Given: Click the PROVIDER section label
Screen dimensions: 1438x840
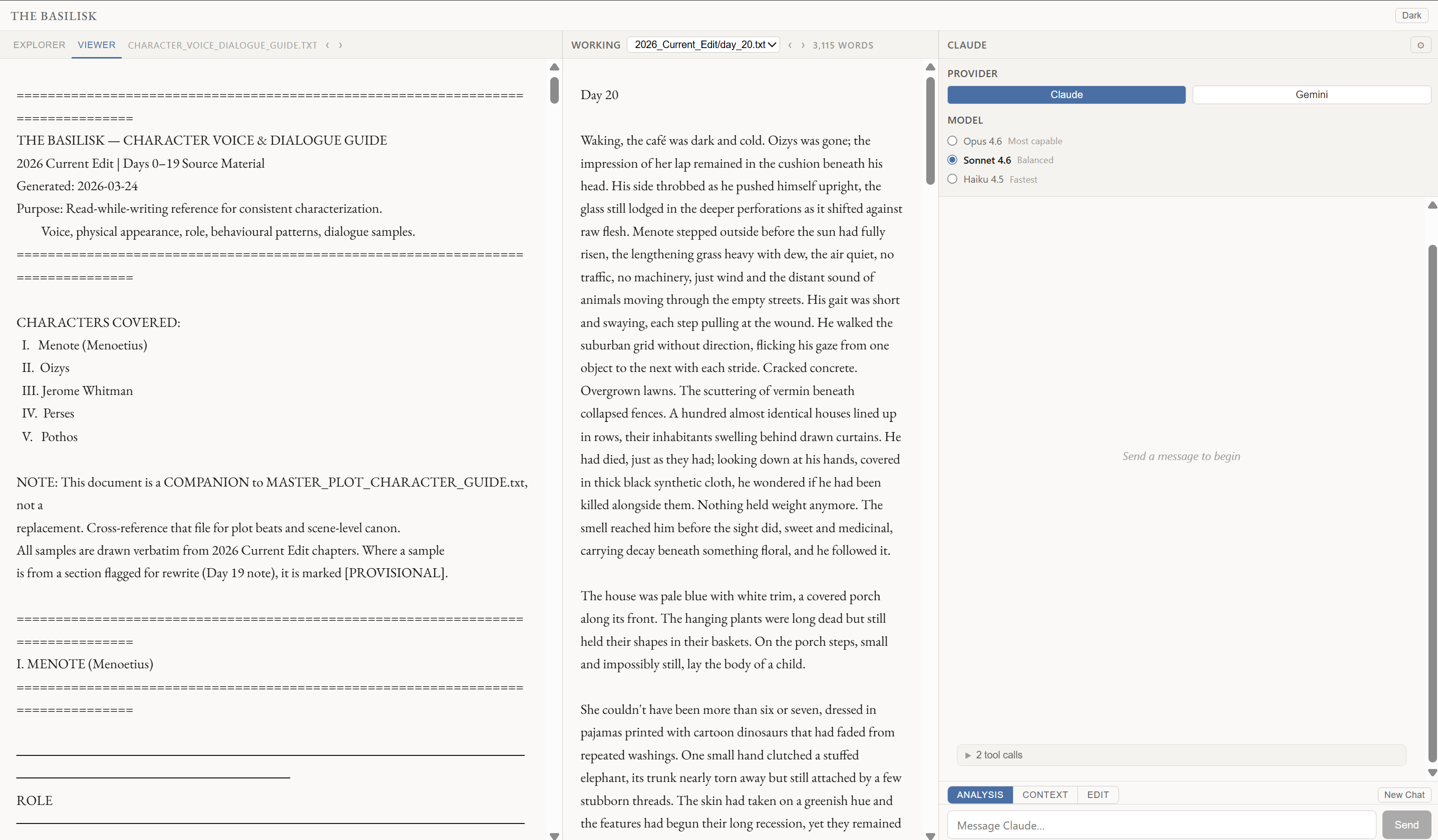Looking at the screenshot, I should point(972,74).
